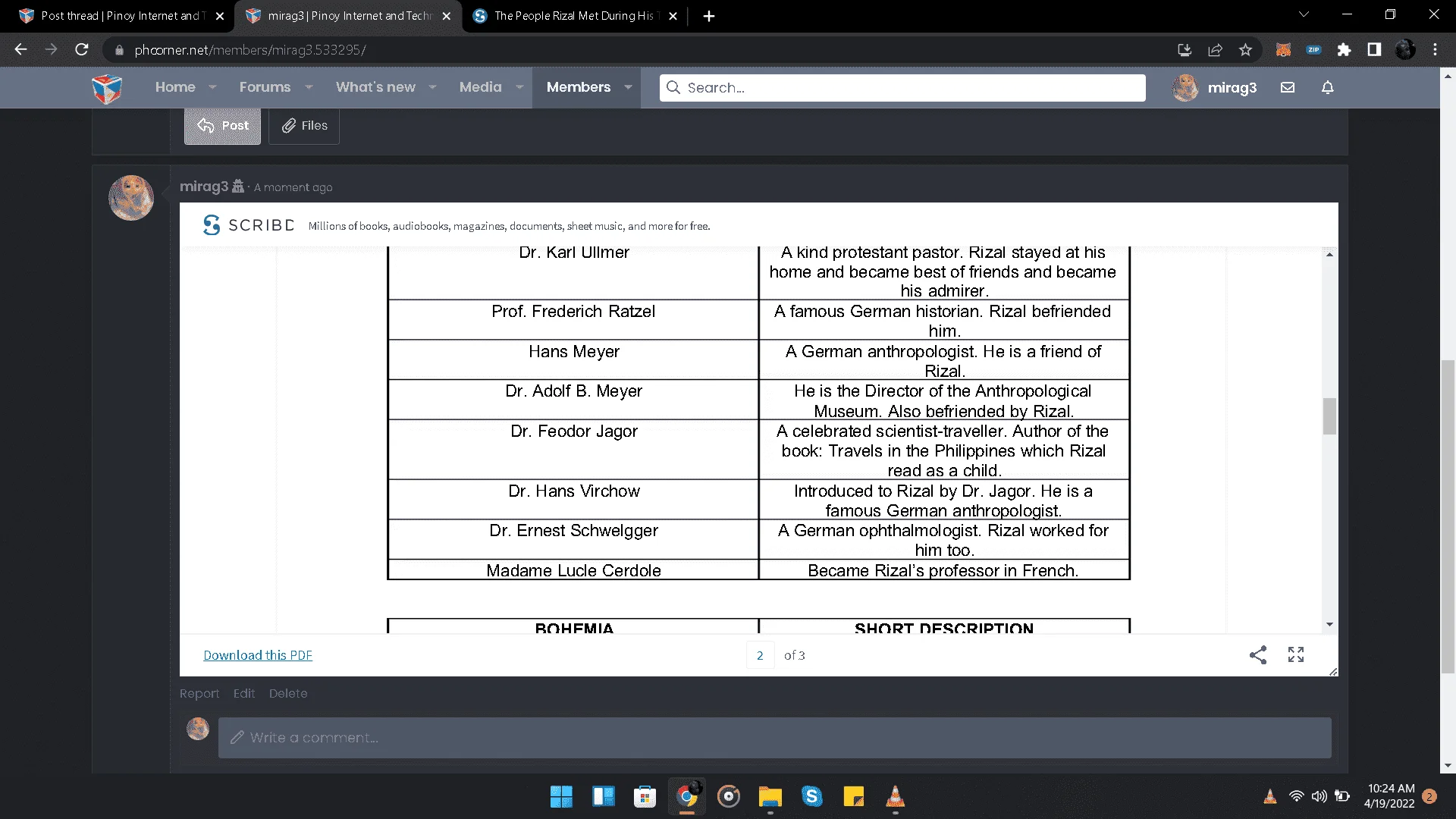Open the Media nav item
The height and width of the screenshot is (819, 1456).
(x=480, y=87)
